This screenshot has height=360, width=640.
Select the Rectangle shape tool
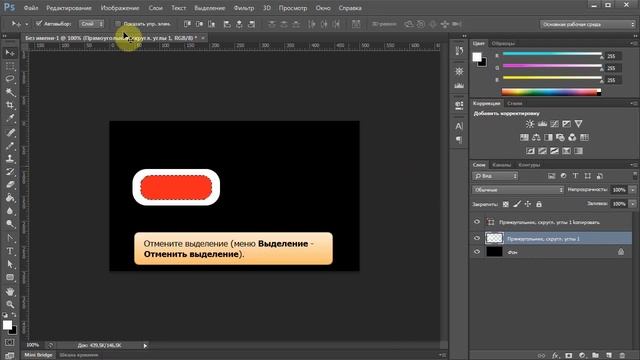pyautogui.click(x=10, y=278)
